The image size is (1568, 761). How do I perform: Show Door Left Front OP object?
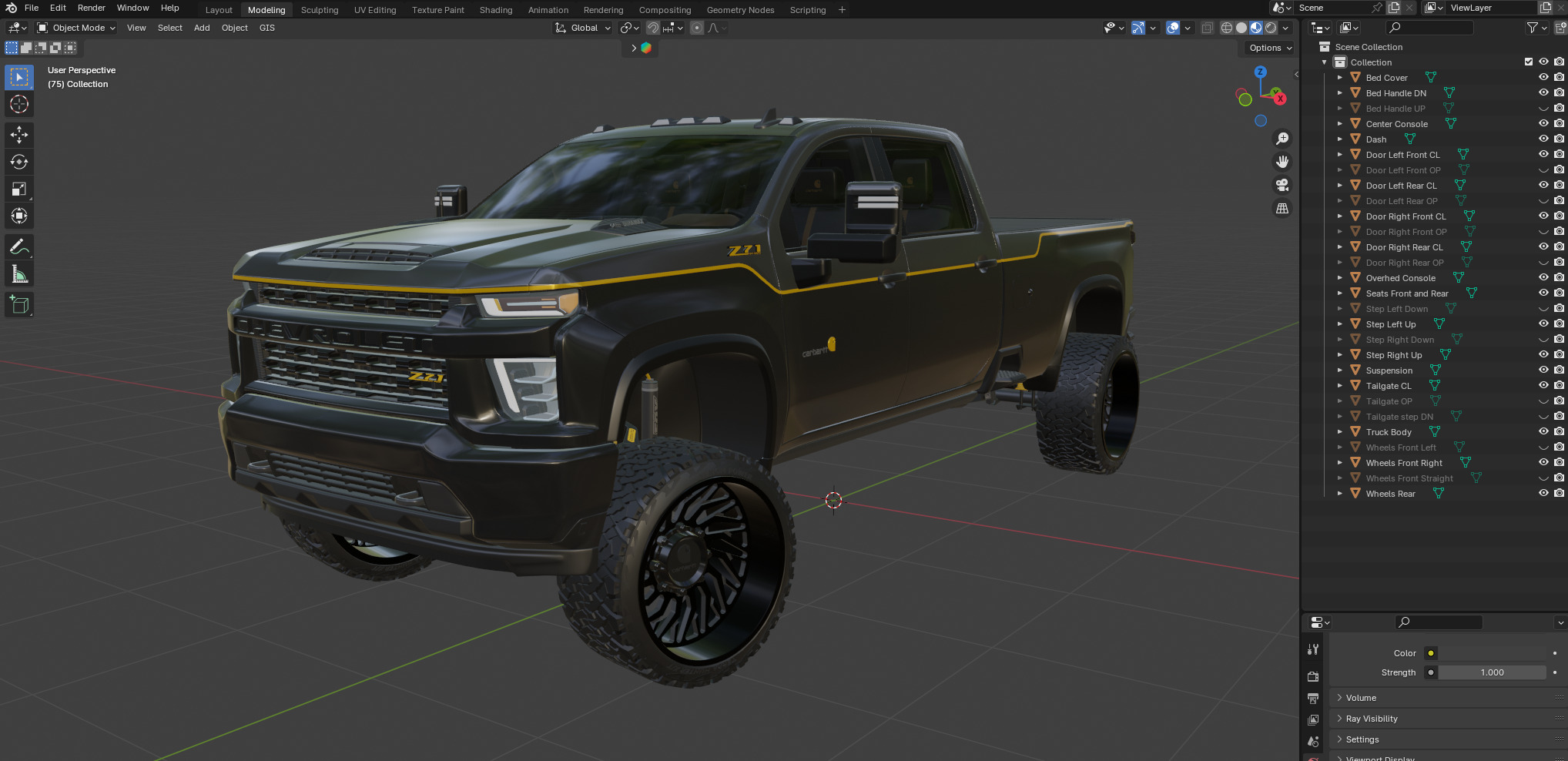pos(1543,169)
